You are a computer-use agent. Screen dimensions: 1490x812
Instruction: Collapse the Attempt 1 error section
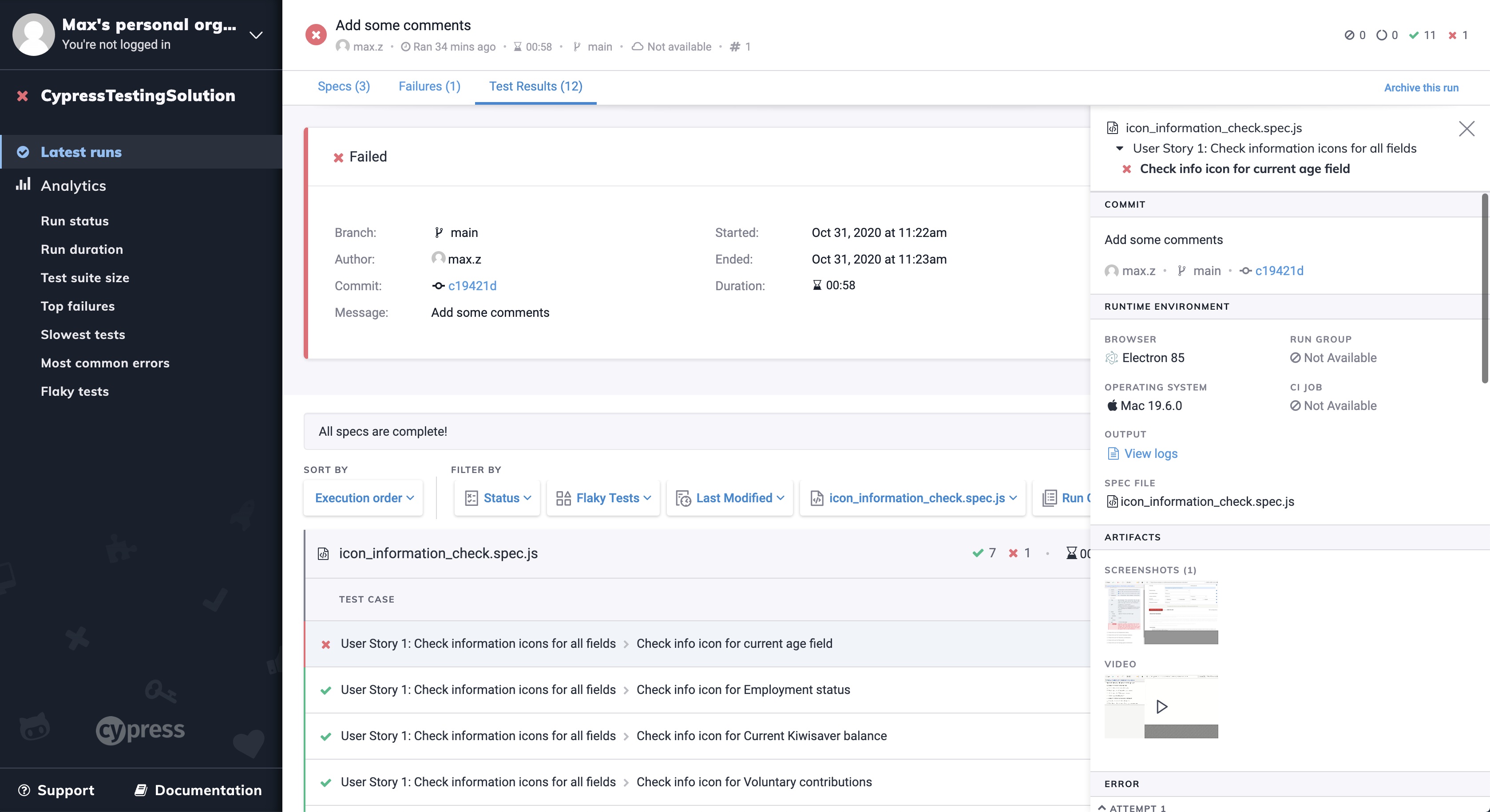[x=1102, y=808]
